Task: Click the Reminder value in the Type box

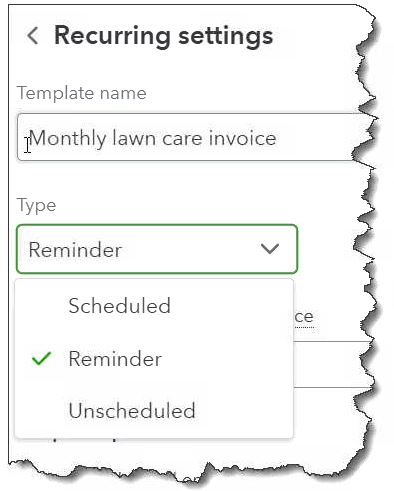Action: click(75, 250)
